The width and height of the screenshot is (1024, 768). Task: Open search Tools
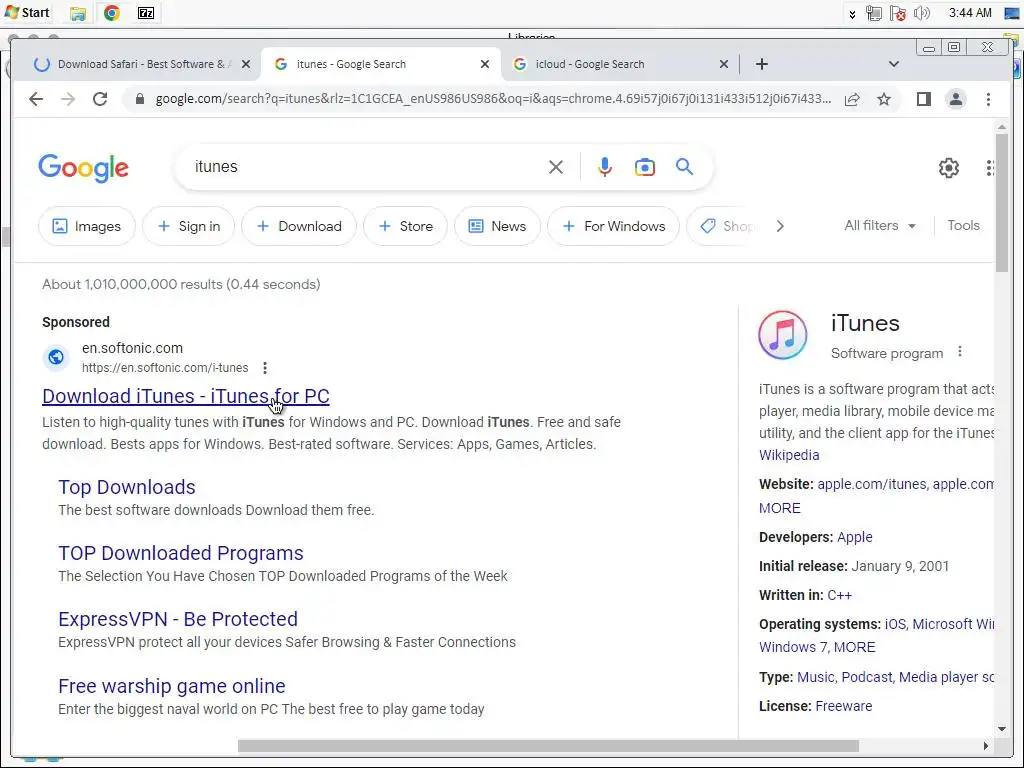click(963, 225)
